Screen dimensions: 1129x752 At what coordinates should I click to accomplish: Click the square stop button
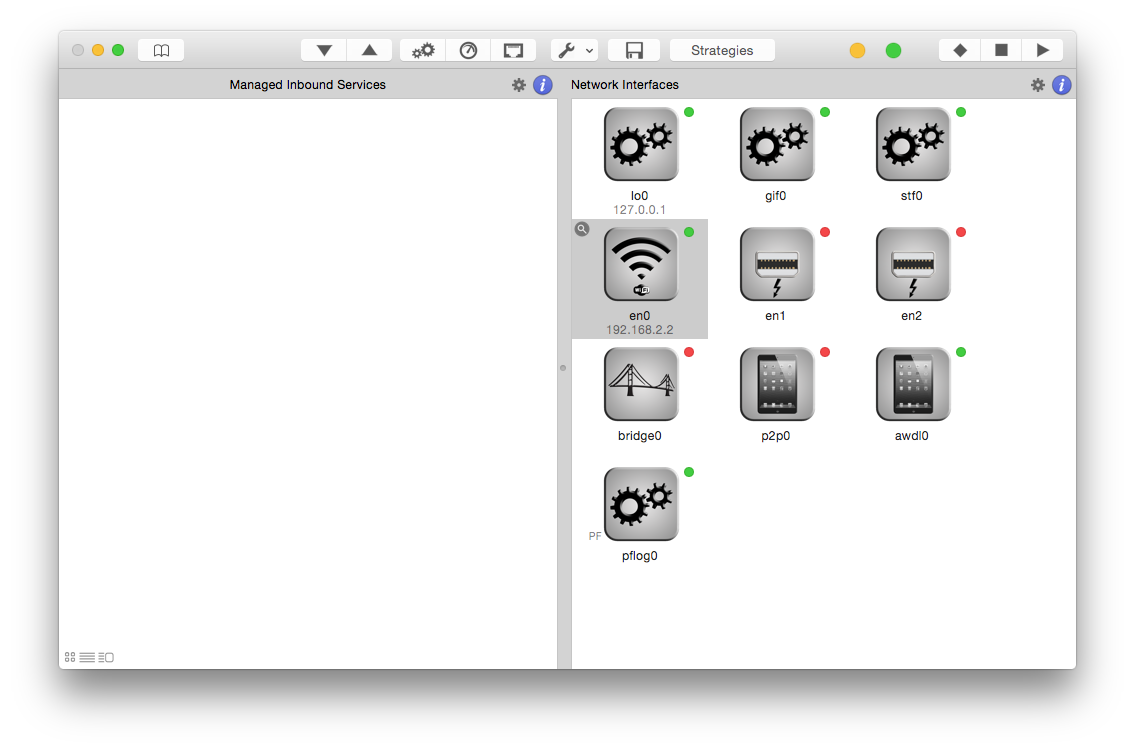1001,50
